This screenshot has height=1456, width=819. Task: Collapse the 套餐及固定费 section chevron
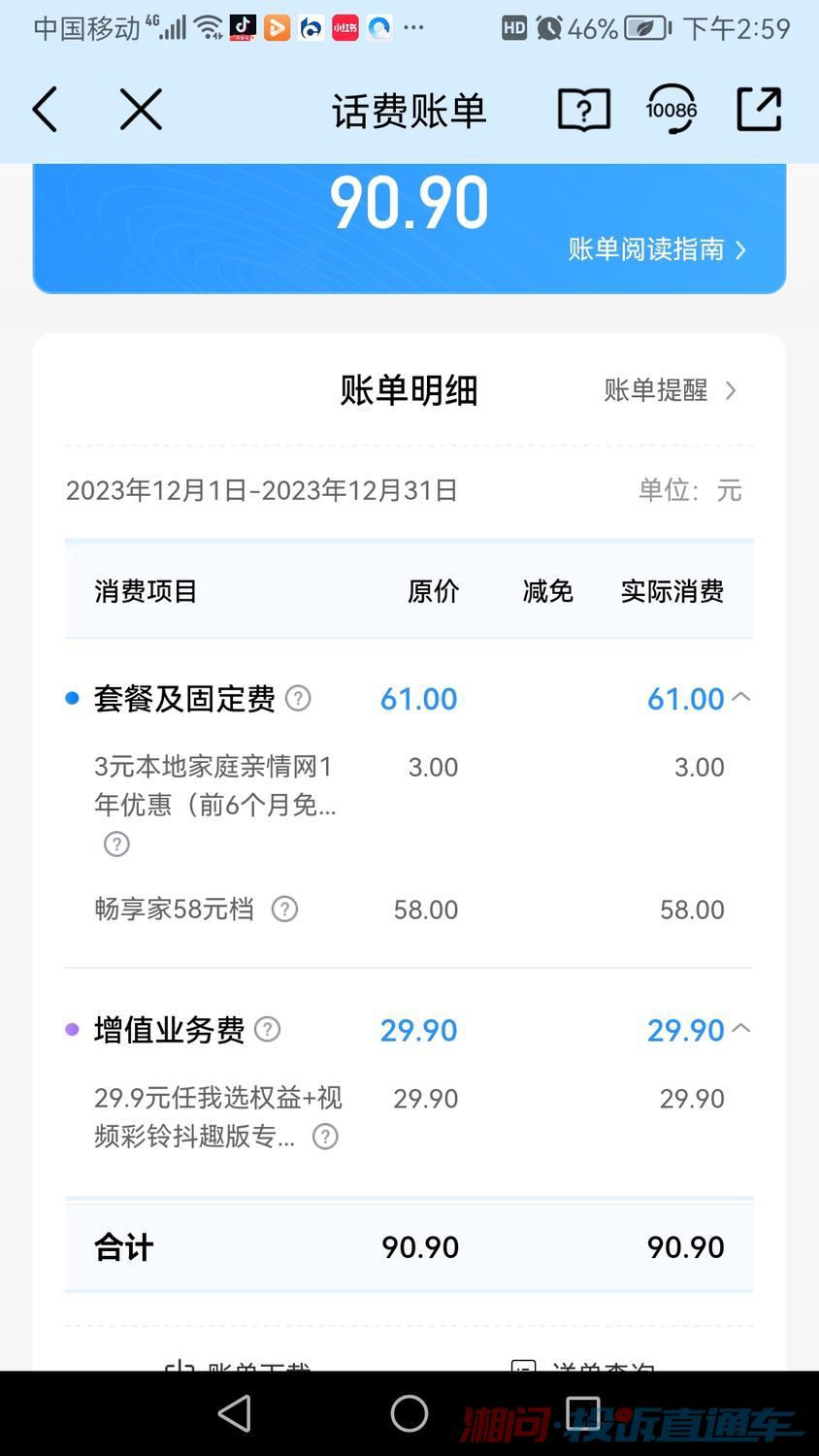pos(741,697)
